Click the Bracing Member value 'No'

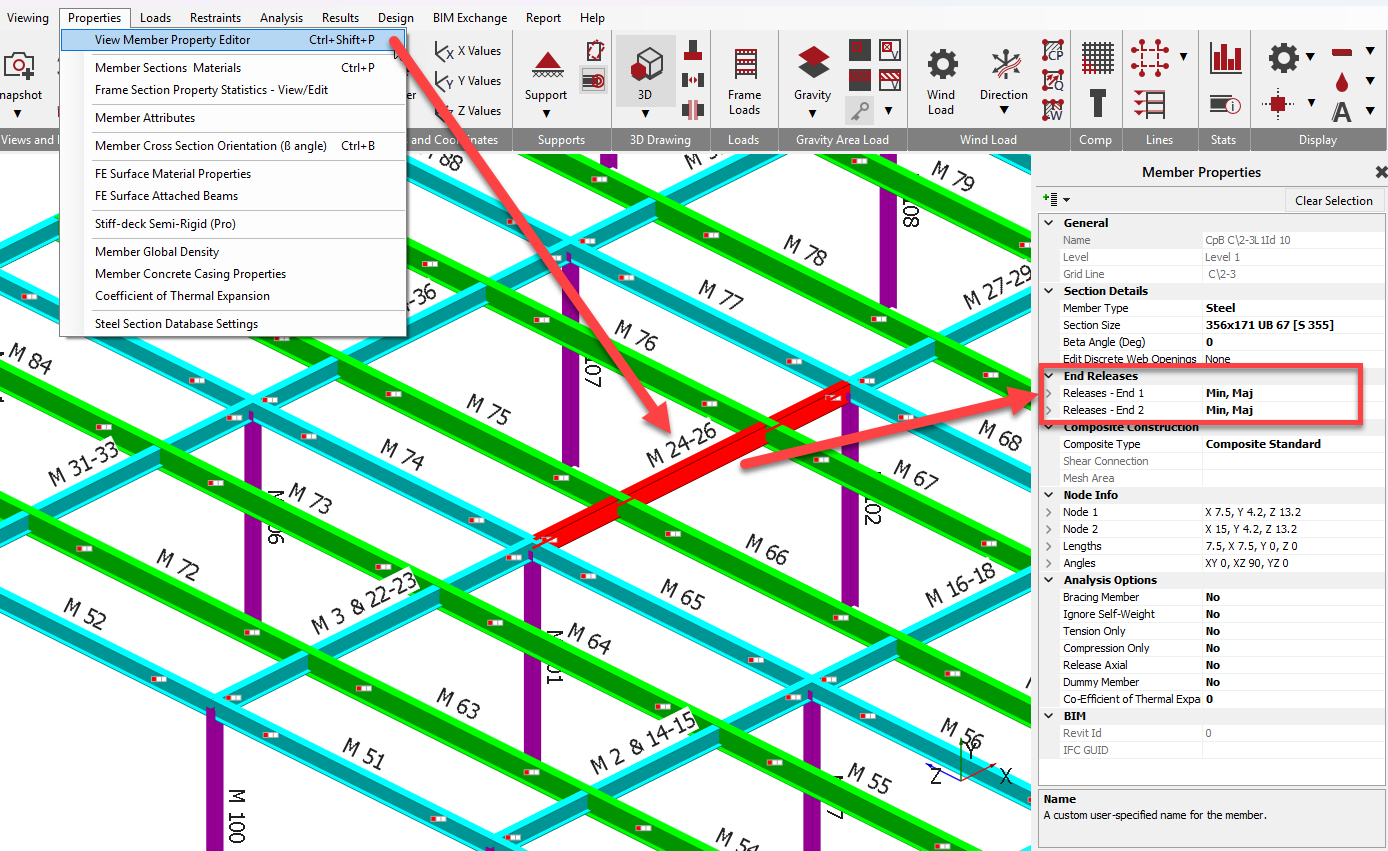[1213, 597]
